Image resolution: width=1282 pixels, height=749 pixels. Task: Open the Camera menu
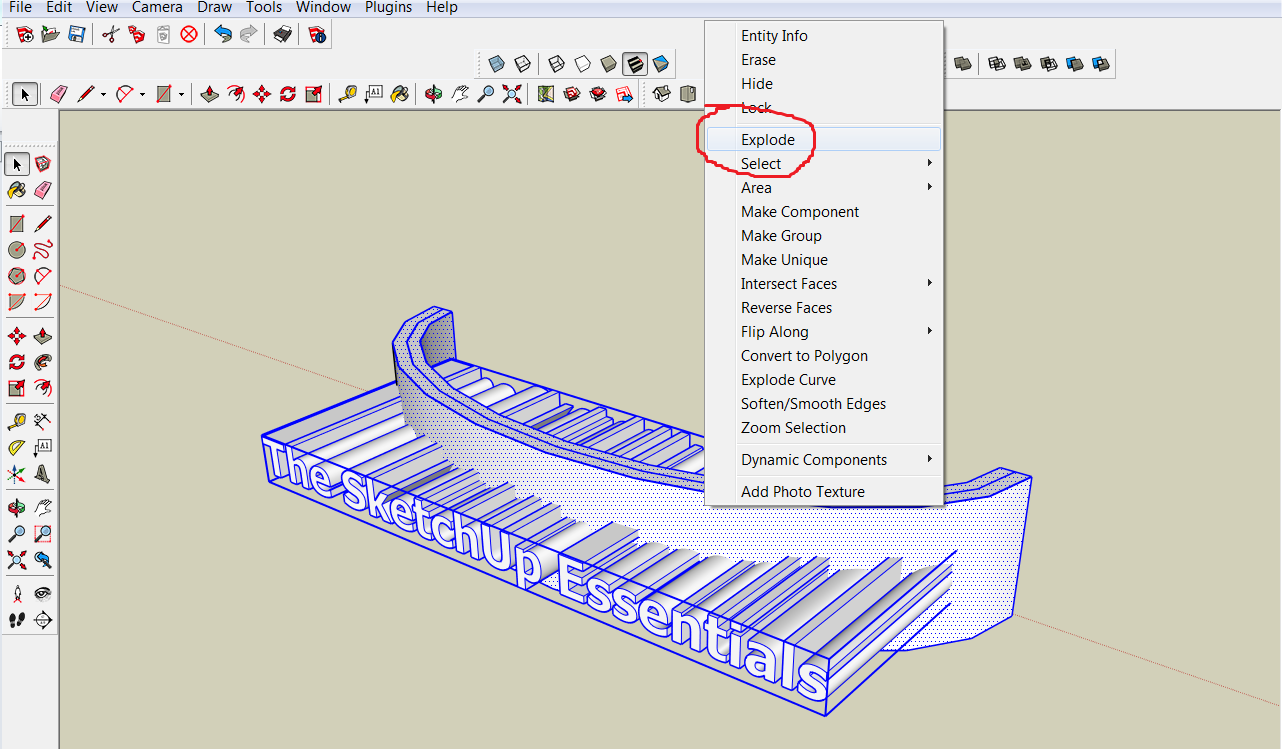click(x=157, y=7)
